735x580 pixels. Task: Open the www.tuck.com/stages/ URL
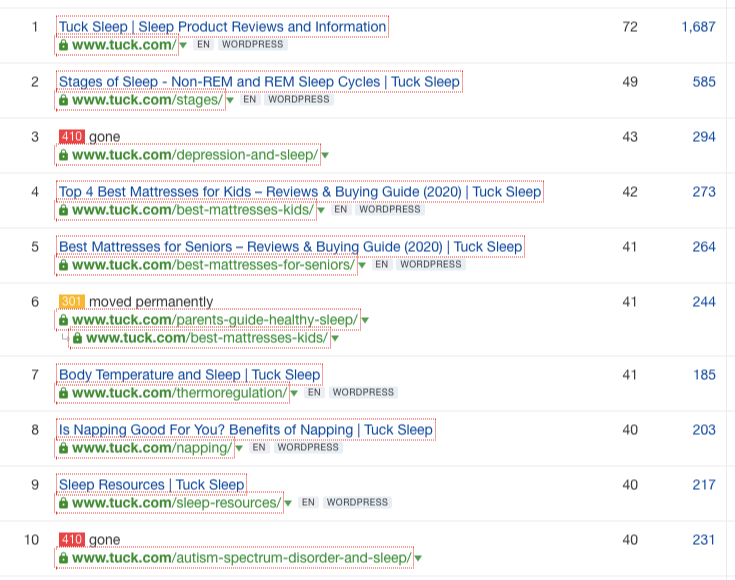pos(148,100)
